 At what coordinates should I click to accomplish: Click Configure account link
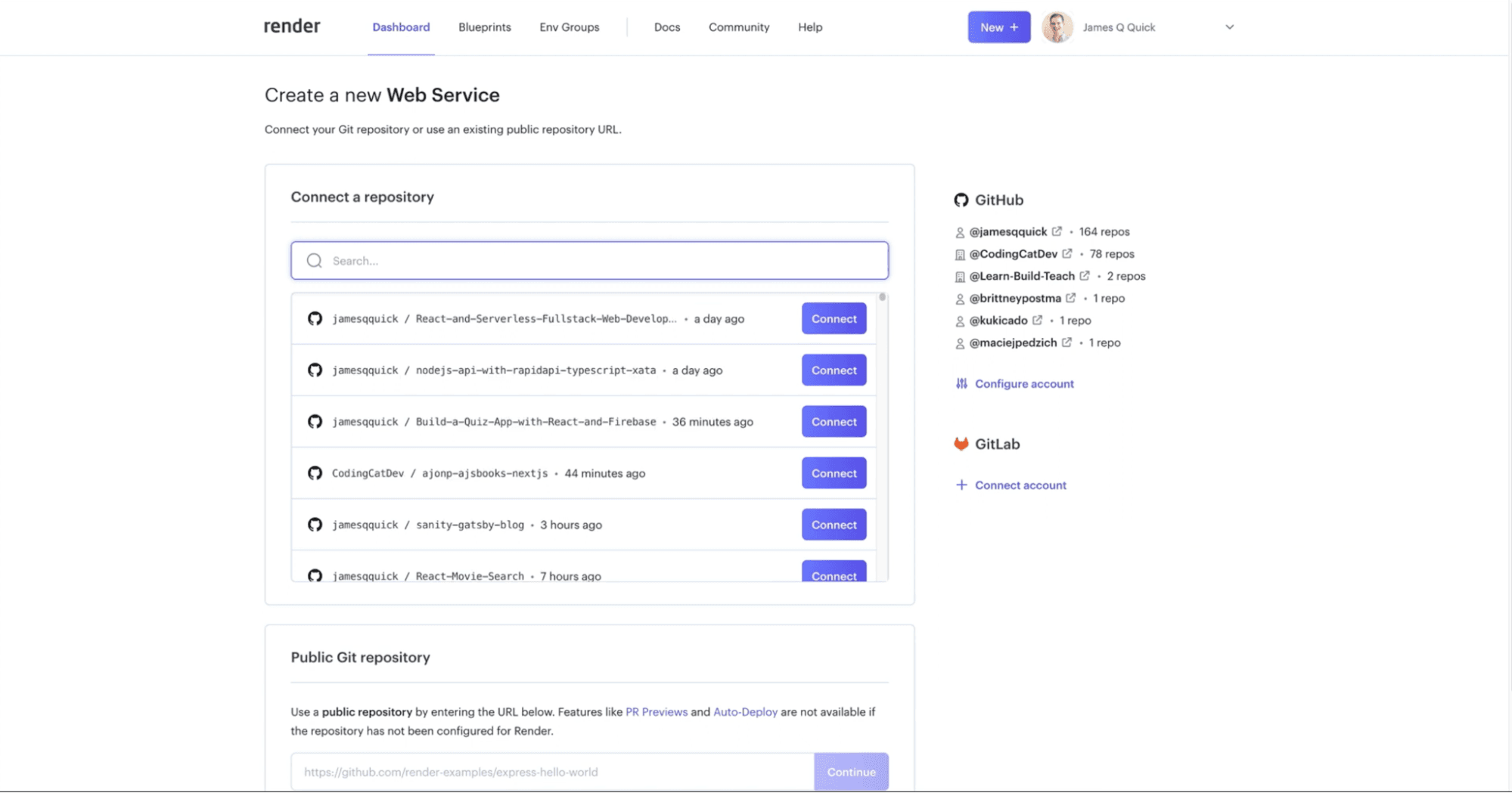tap(1024, 384)
